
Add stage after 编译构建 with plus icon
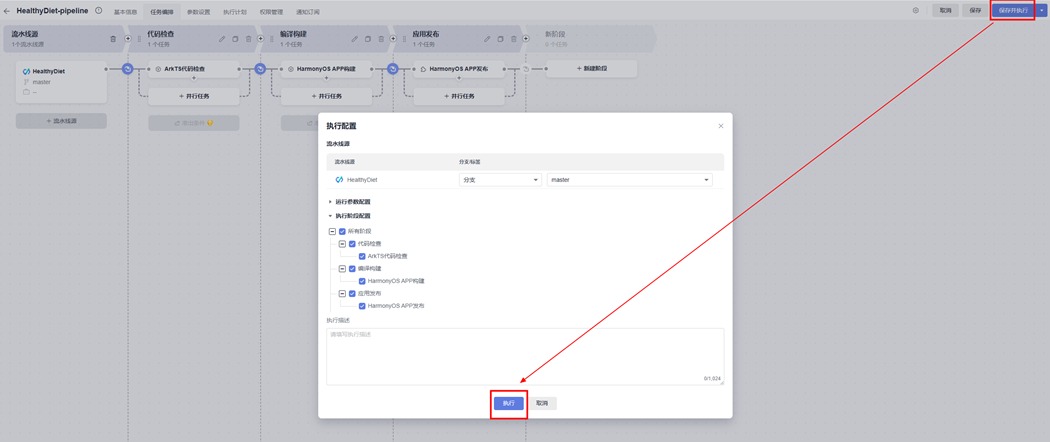coord(393,39)
